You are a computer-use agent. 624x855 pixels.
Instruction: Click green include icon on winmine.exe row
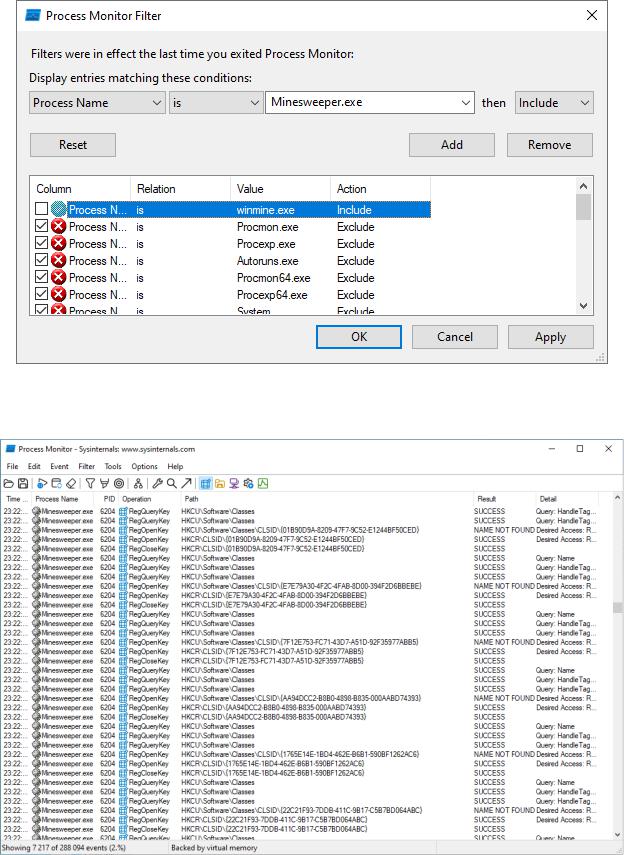pyautogui.click(x=58, y=209)
